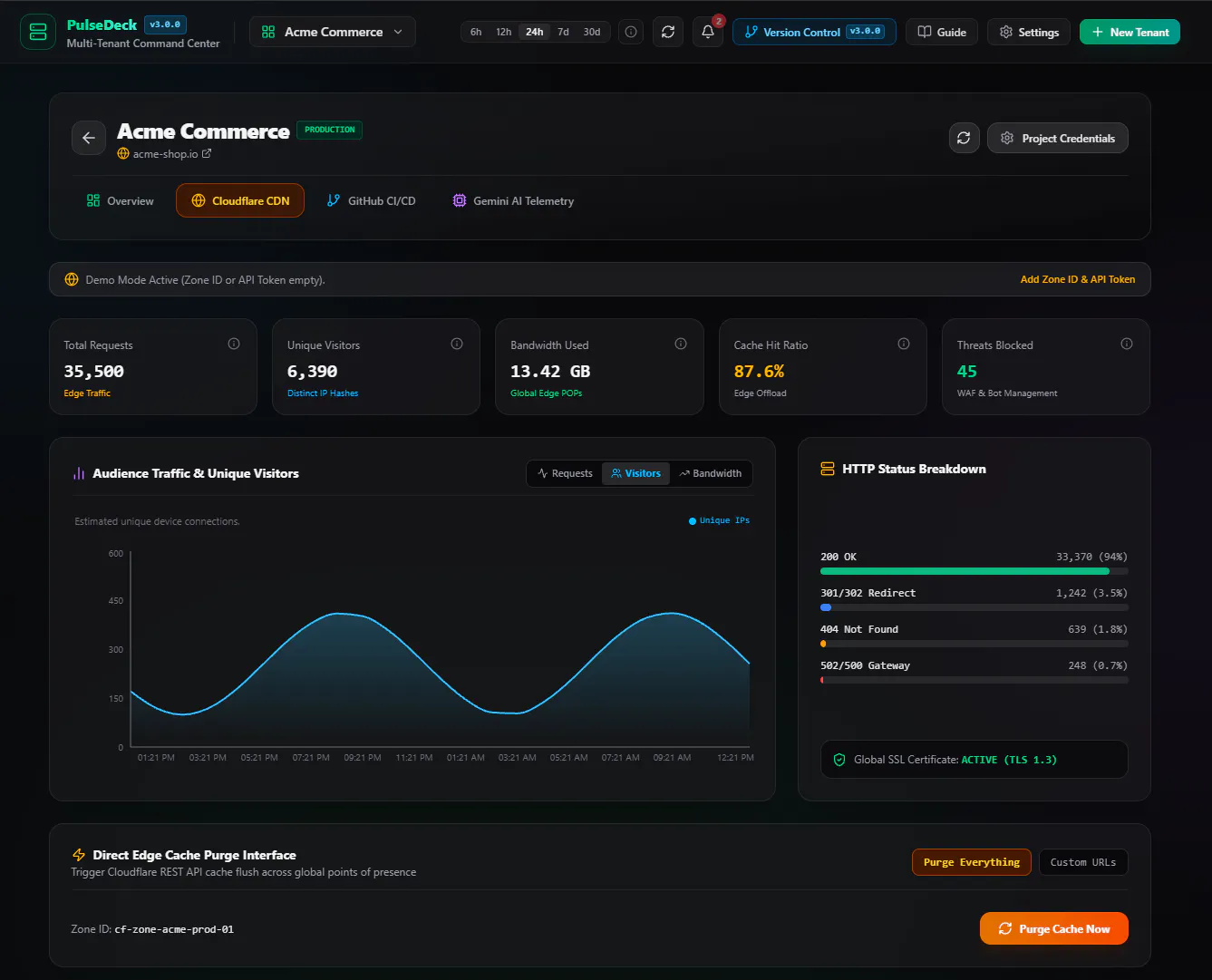Click lightning icon beside Direct Edge Cache Purge
Viewport: 1212px width, 980px height.
(79, 855)
